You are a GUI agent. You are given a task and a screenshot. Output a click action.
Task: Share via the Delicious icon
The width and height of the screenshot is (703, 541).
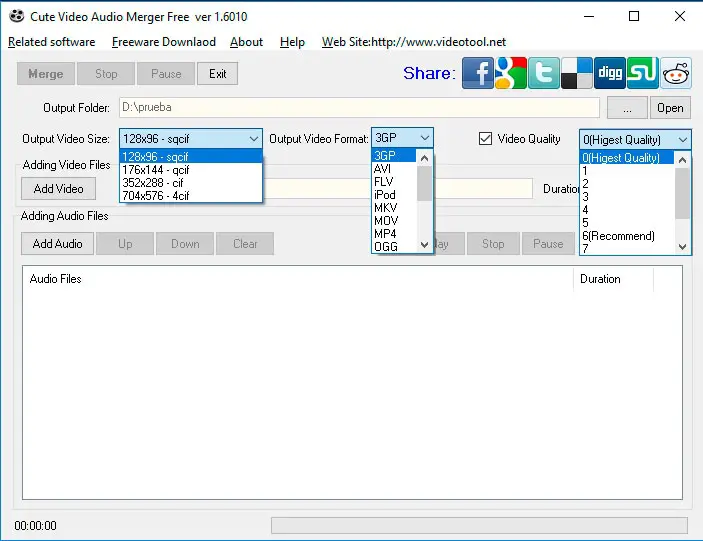577,73
